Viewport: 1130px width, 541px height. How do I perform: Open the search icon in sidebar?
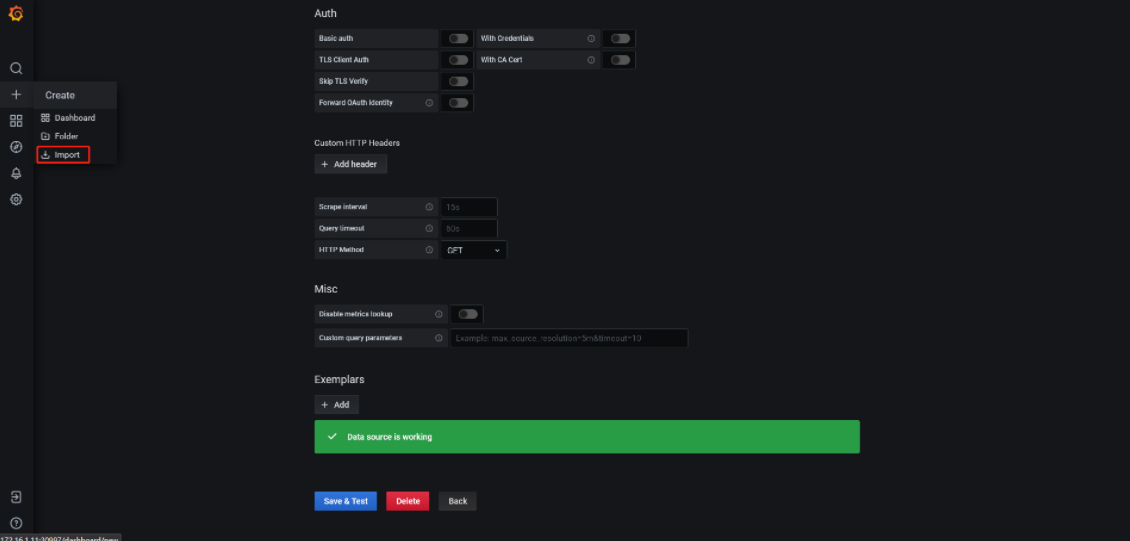pos(16,68)
